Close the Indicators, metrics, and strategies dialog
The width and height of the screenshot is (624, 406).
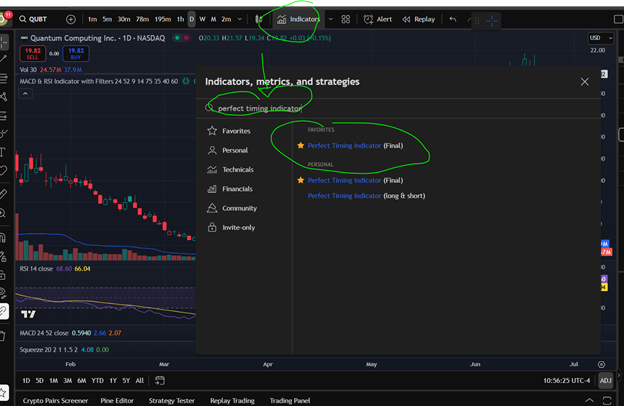585,82
